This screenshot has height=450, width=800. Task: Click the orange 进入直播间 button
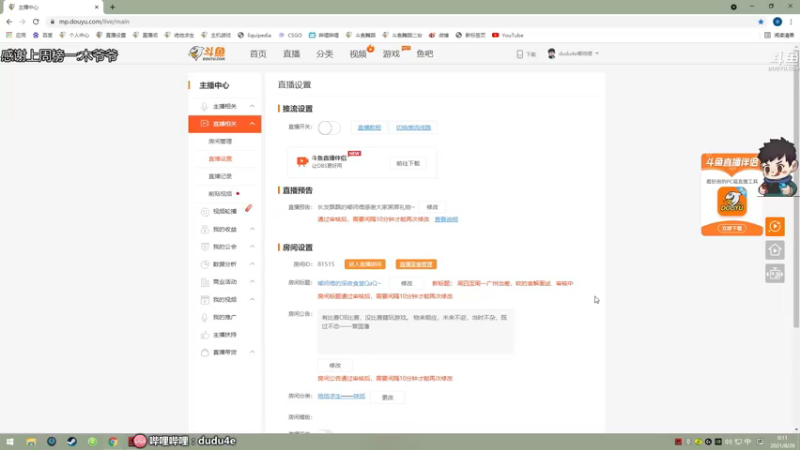point(365,264)
